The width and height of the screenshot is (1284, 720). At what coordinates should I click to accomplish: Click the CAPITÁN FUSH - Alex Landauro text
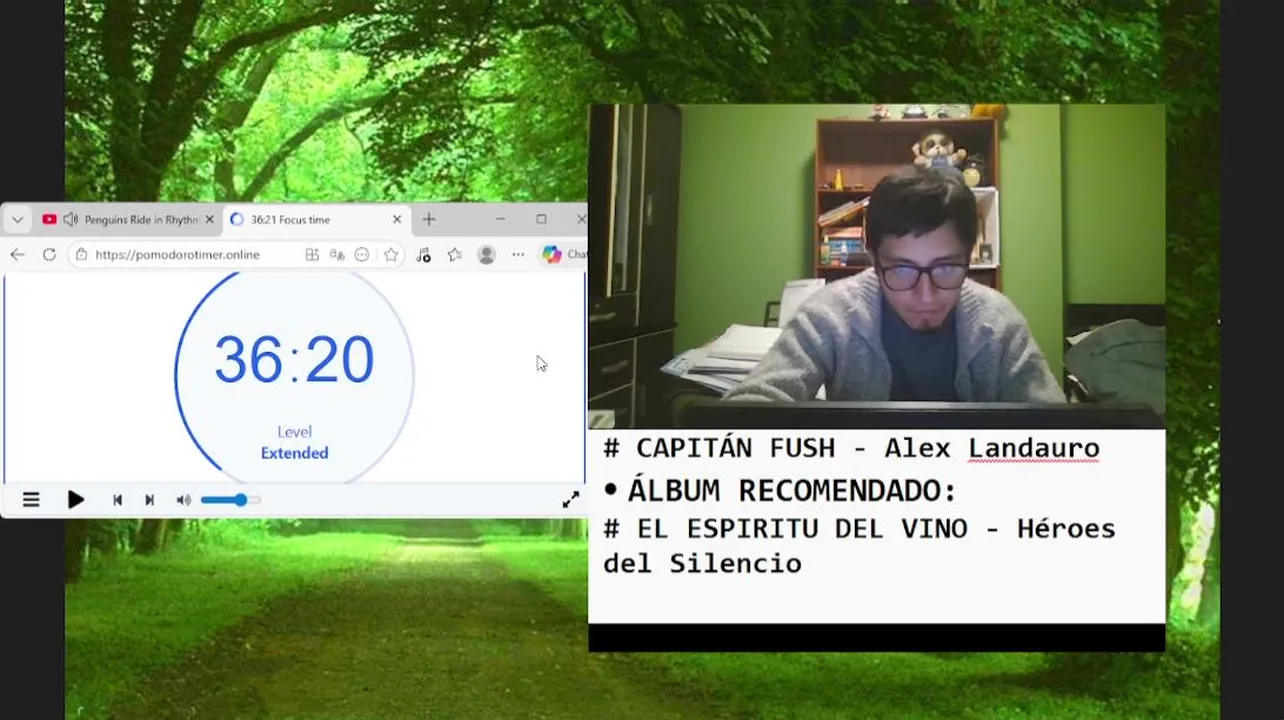(x=852, y=448)
